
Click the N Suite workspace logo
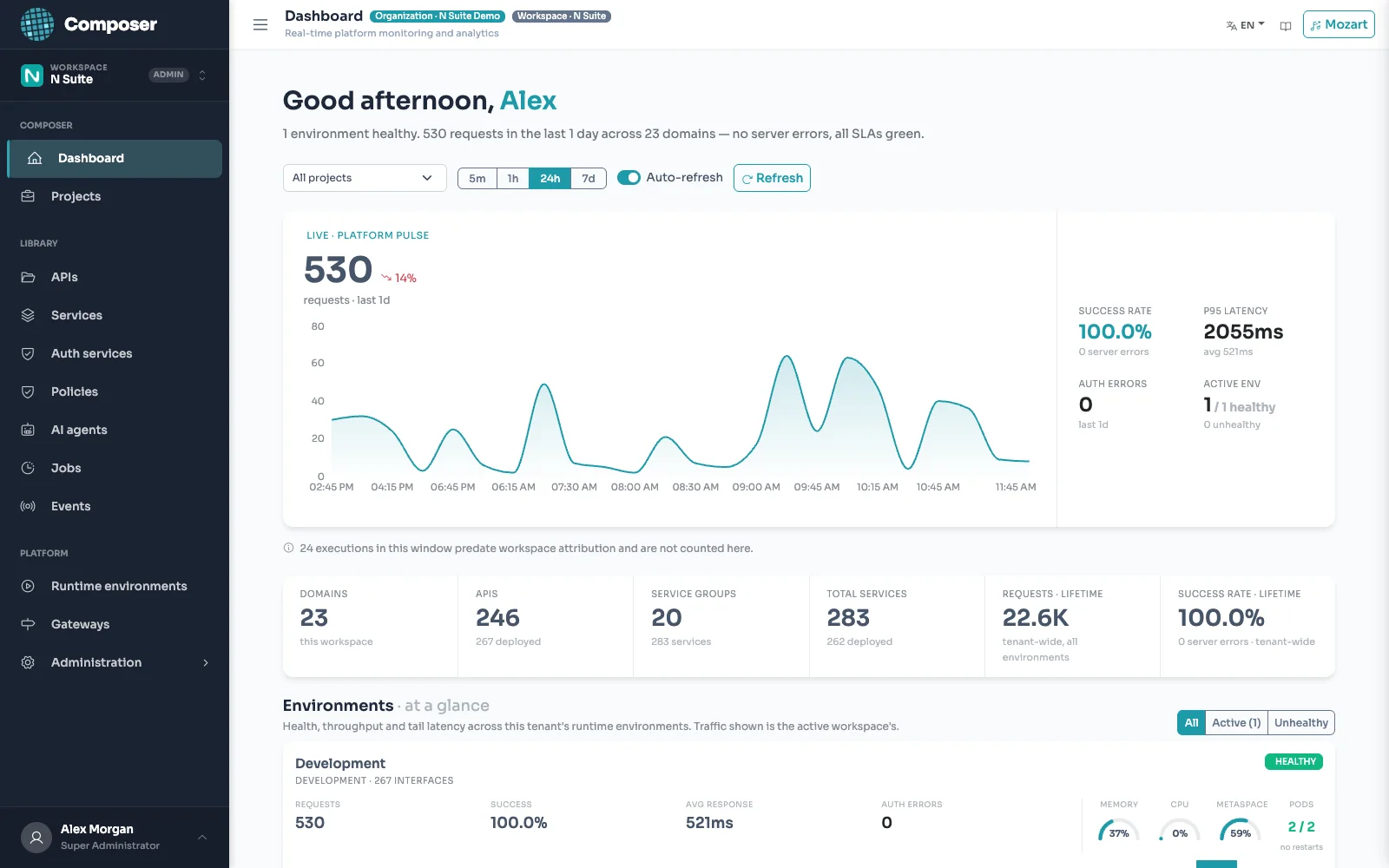click(32, 76)
